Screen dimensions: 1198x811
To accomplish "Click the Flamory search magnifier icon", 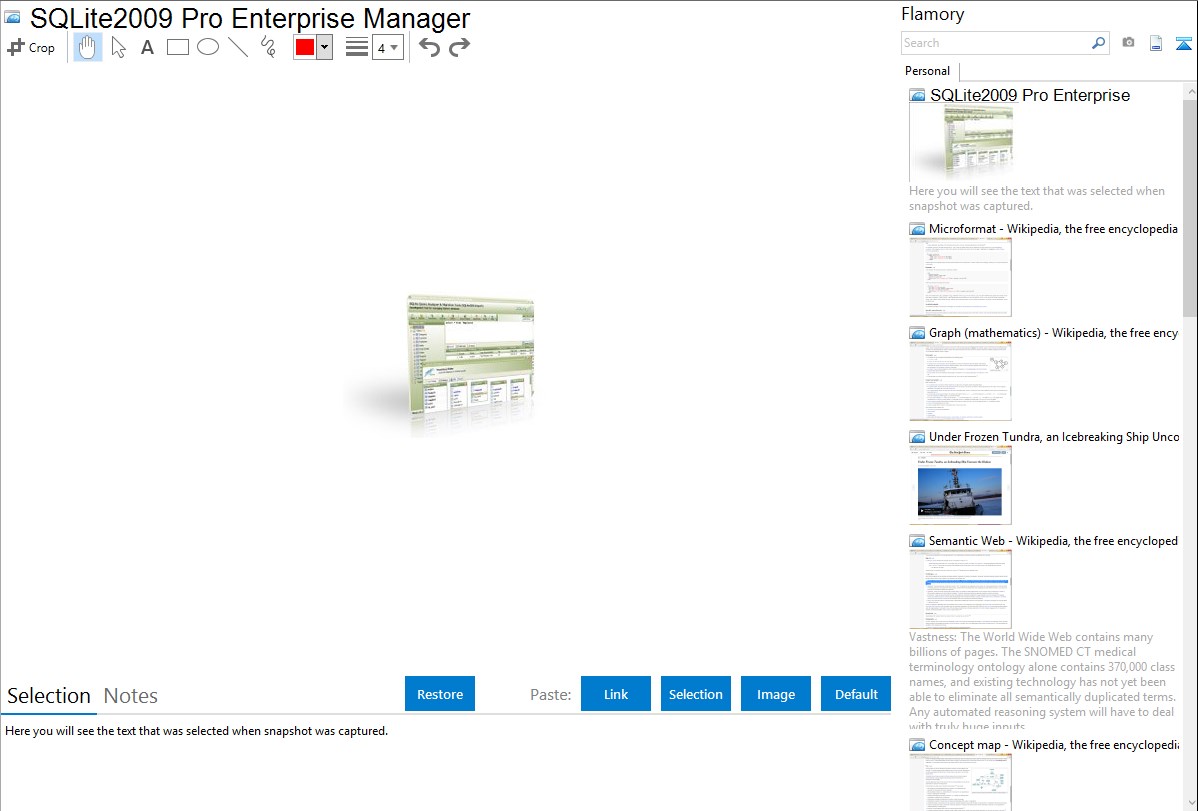I will [x=1098, y=43].
